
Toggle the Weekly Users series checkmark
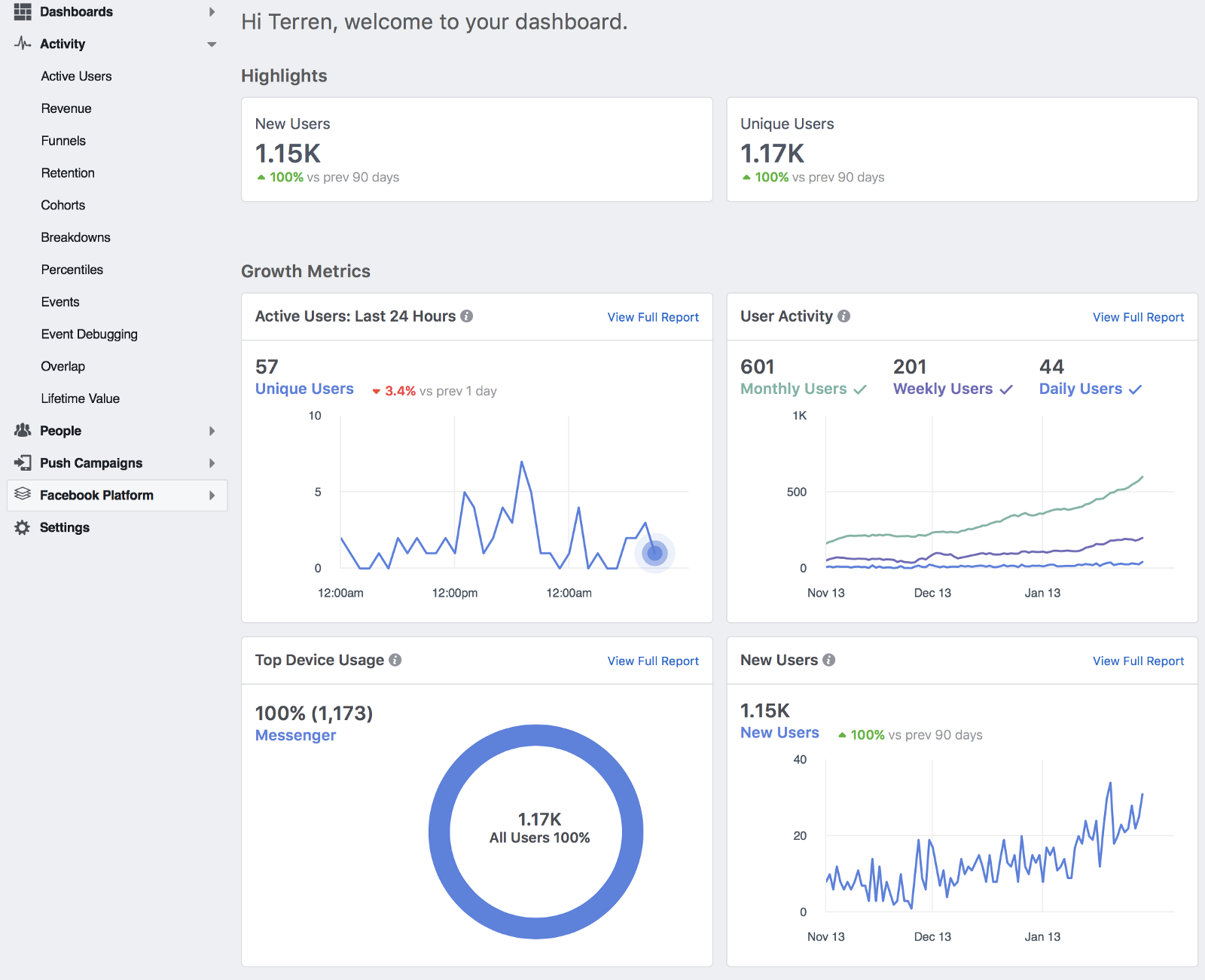click(x=1006, y=389)
